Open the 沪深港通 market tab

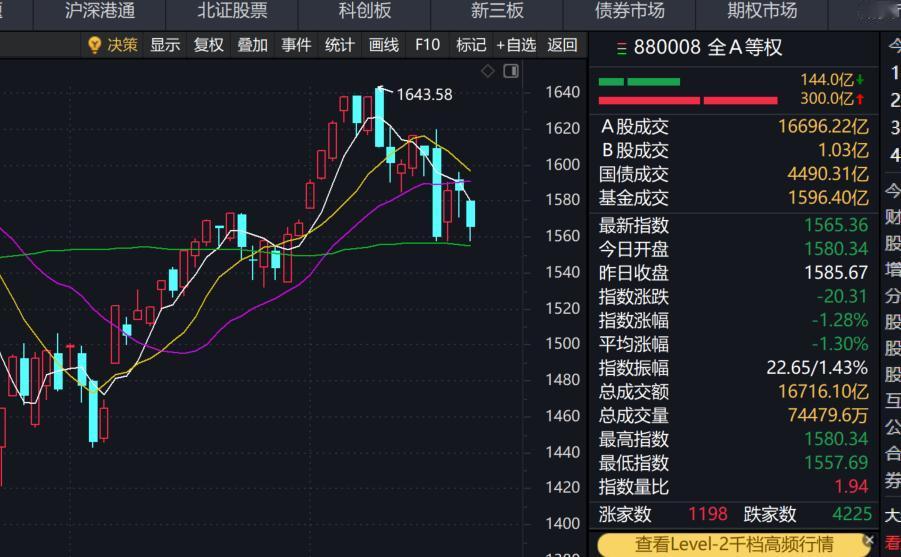pyautogui.click(x=100, y=11)
